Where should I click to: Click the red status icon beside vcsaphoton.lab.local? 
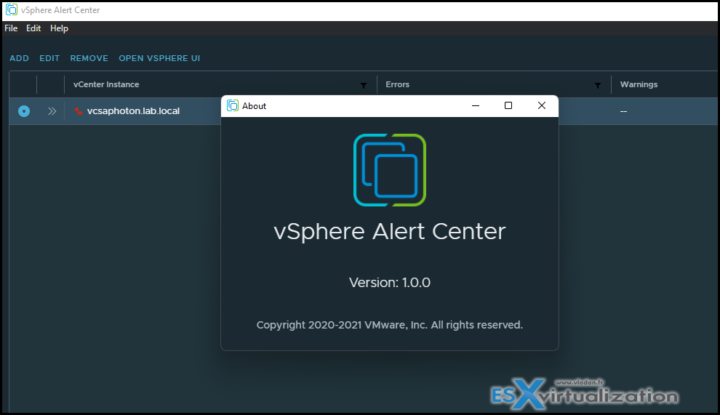click(x=78, y=111)
